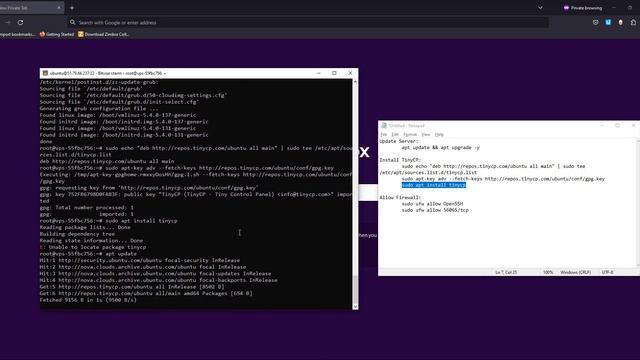
Task: Click the white rounded extension icon in the toolbar
Action: (620, 22)
